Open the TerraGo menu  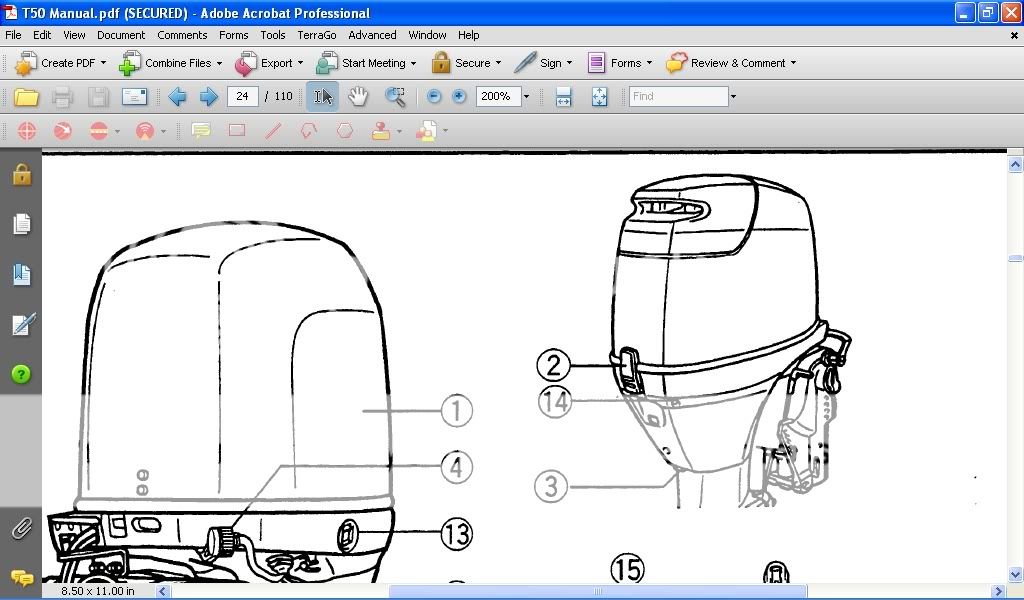(x=316, y=35)
